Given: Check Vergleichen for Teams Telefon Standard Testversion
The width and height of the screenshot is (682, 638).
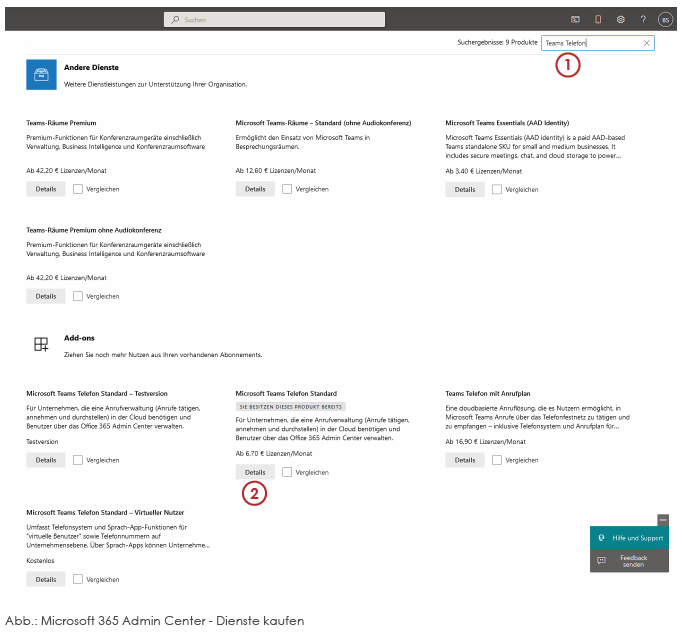Looking at the screenshot, I should click(x=78, y=460).
